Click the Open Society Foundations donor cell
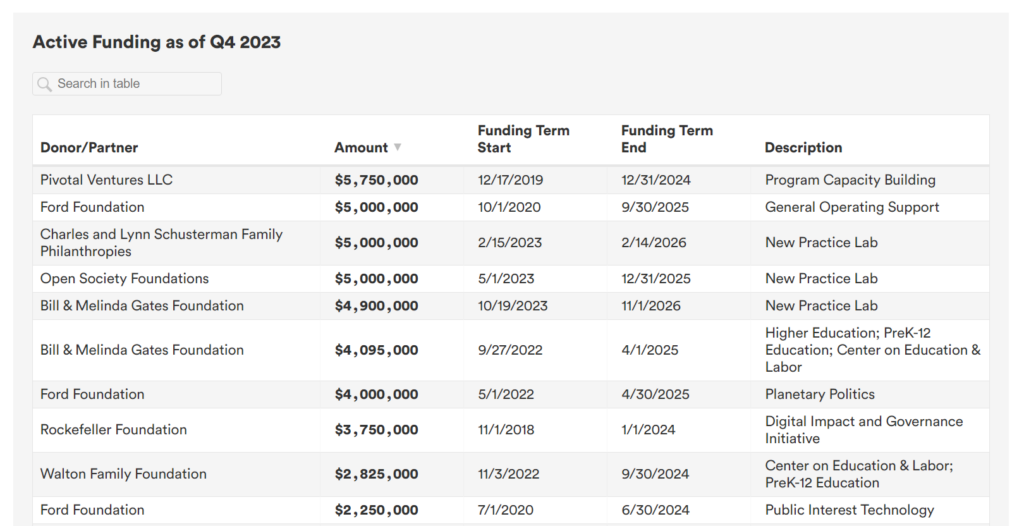This screenshot has width=1024, height=526. point(125,278)
